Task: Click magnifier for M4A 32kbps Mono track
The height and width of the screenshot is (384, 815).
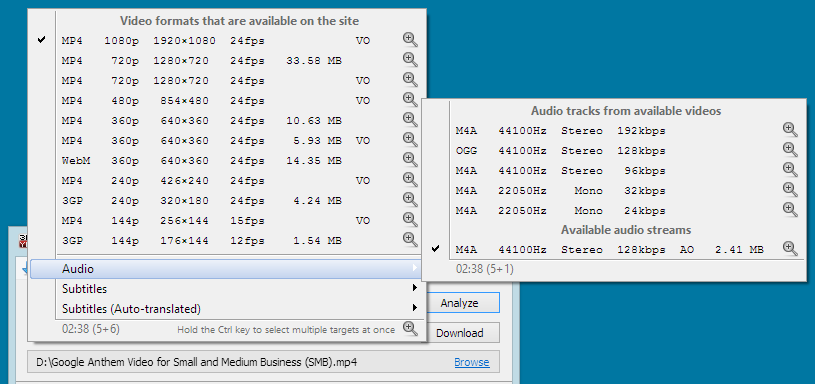Action: click(x=790, y=190)
